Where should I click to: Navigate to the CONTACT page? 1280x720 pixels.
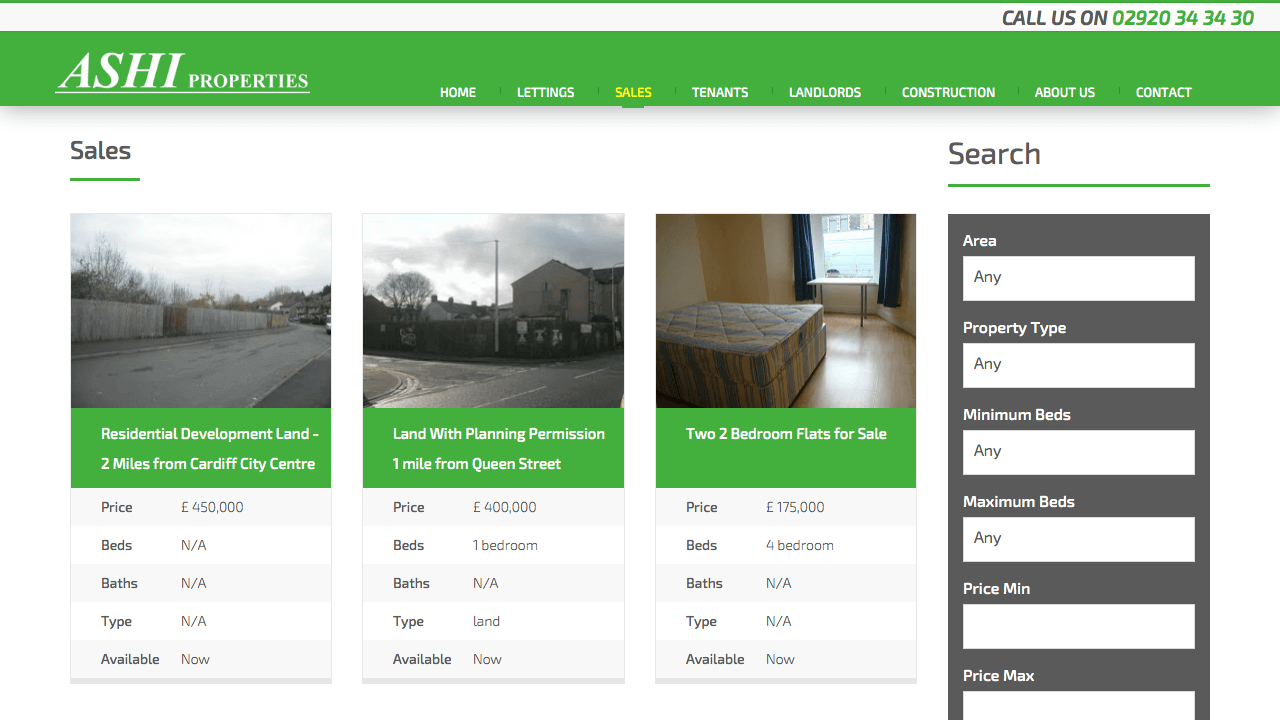[1163, 92]
